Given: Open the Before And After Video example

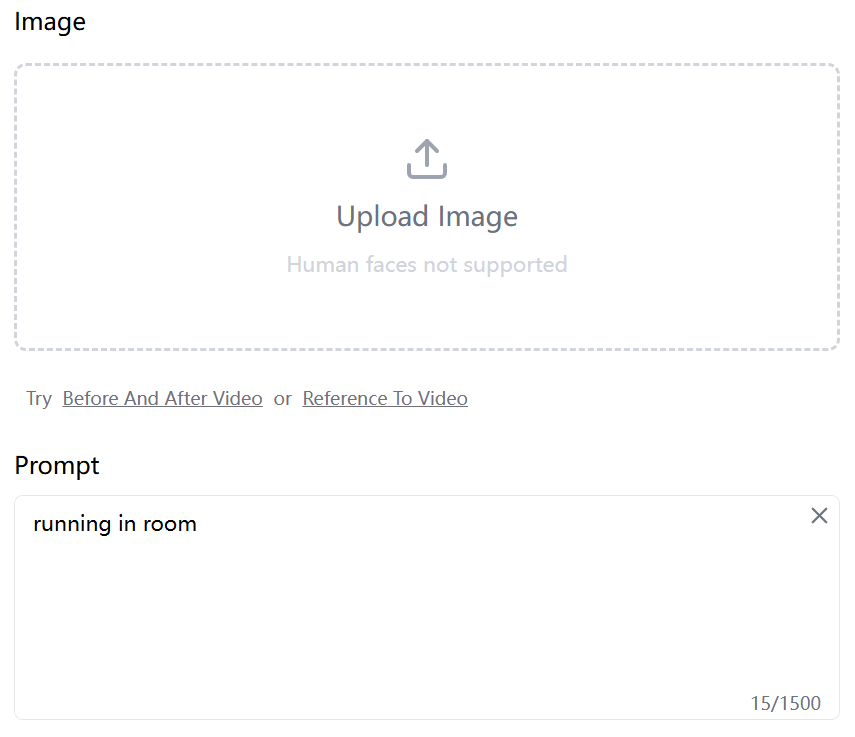Looking at the screenshot, I should (x=162, y=398).
